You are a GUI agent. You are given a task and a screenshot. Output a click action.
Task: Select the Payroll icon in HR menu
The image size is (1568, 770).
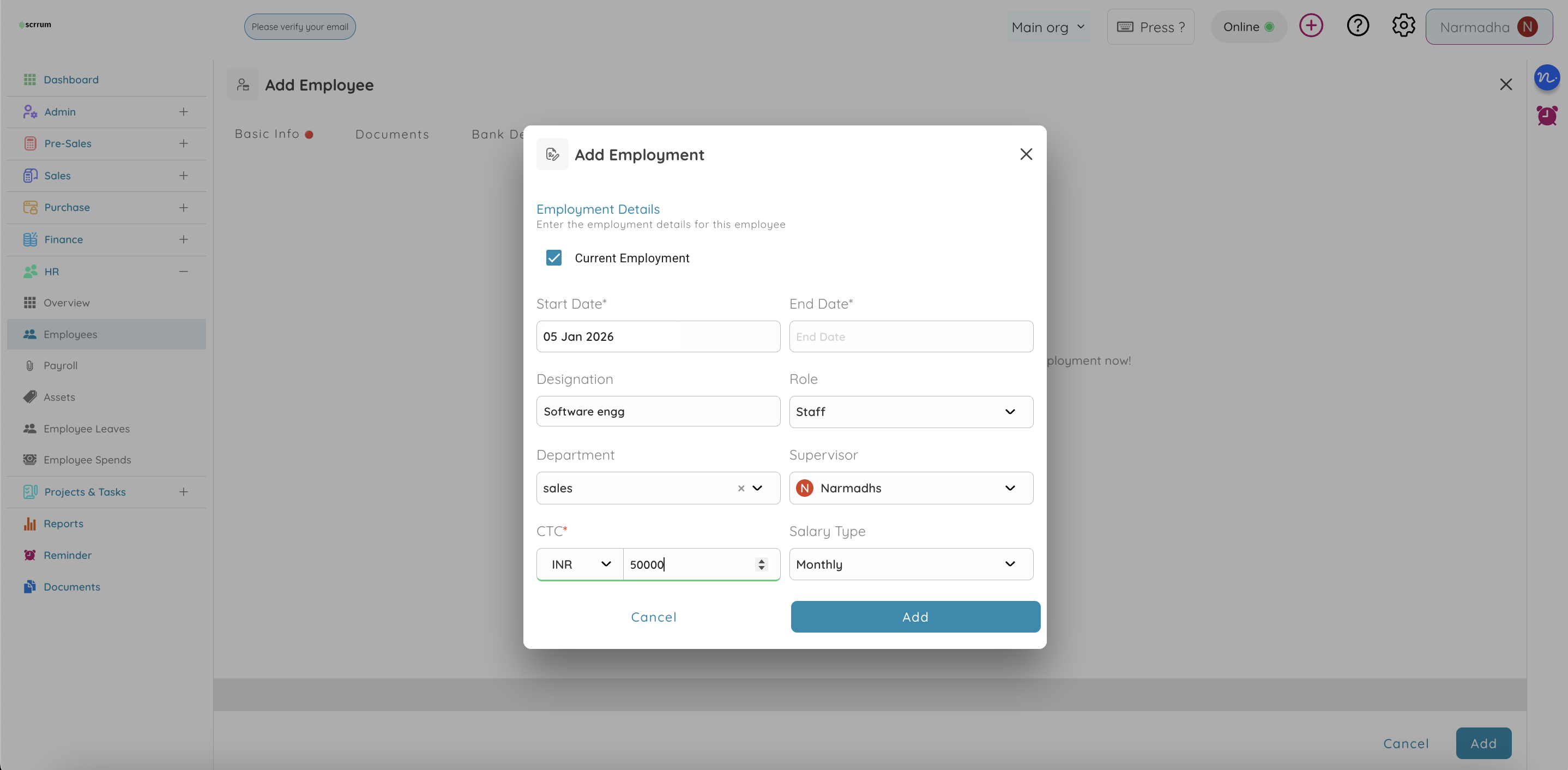[x=31, y=365]
